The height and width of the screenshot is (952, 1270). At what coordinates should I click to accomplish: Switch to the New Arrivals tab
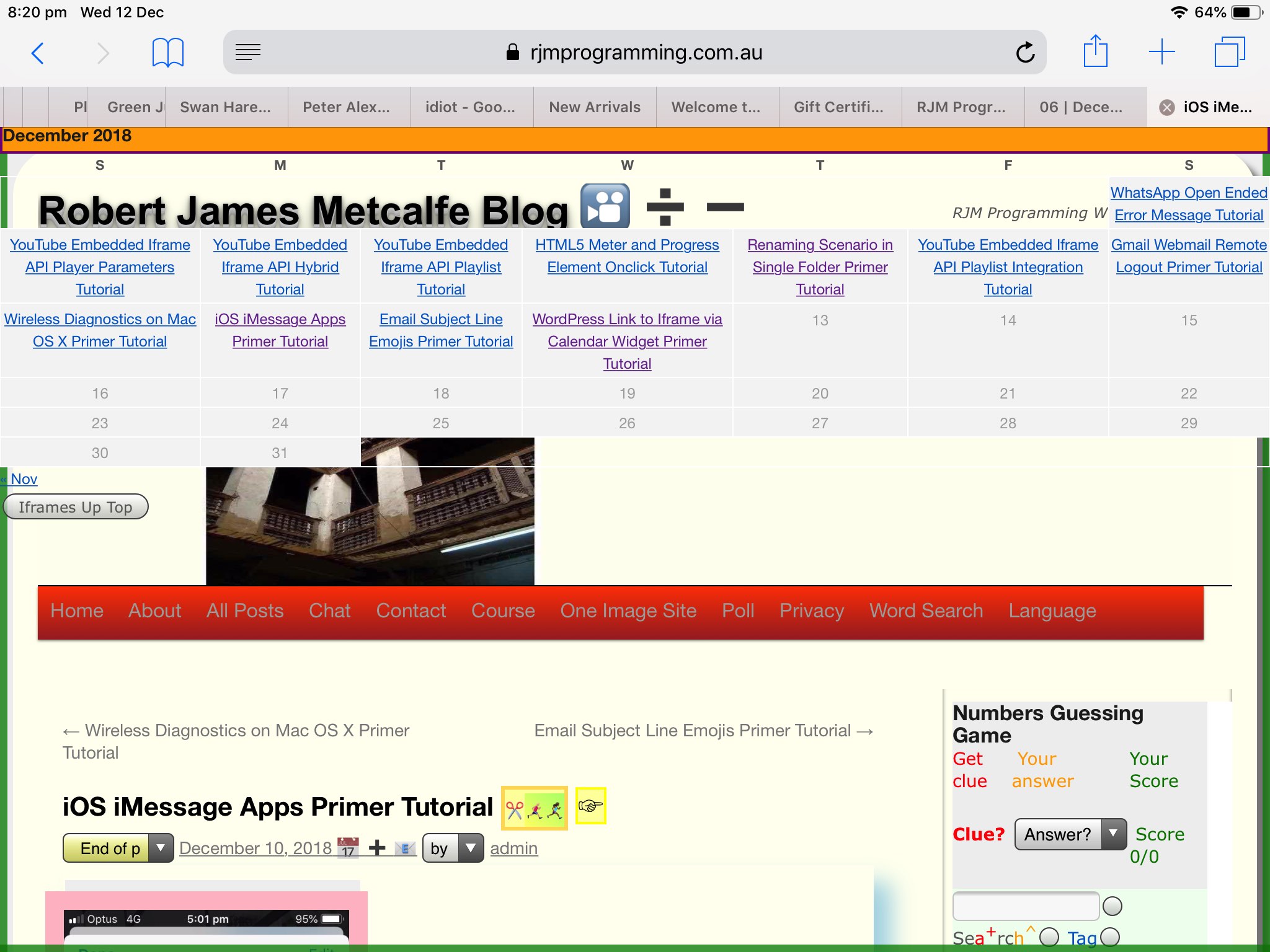[x=594, y=107]
